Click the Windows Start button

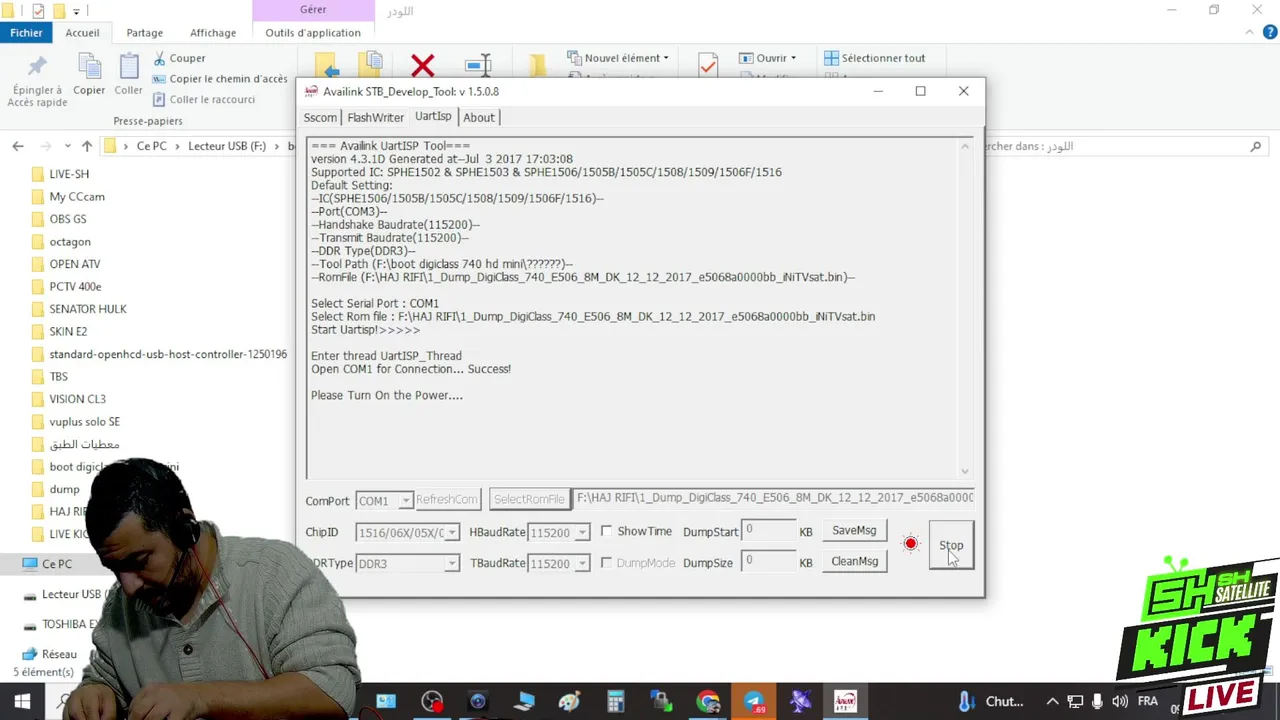click(22, 702)
